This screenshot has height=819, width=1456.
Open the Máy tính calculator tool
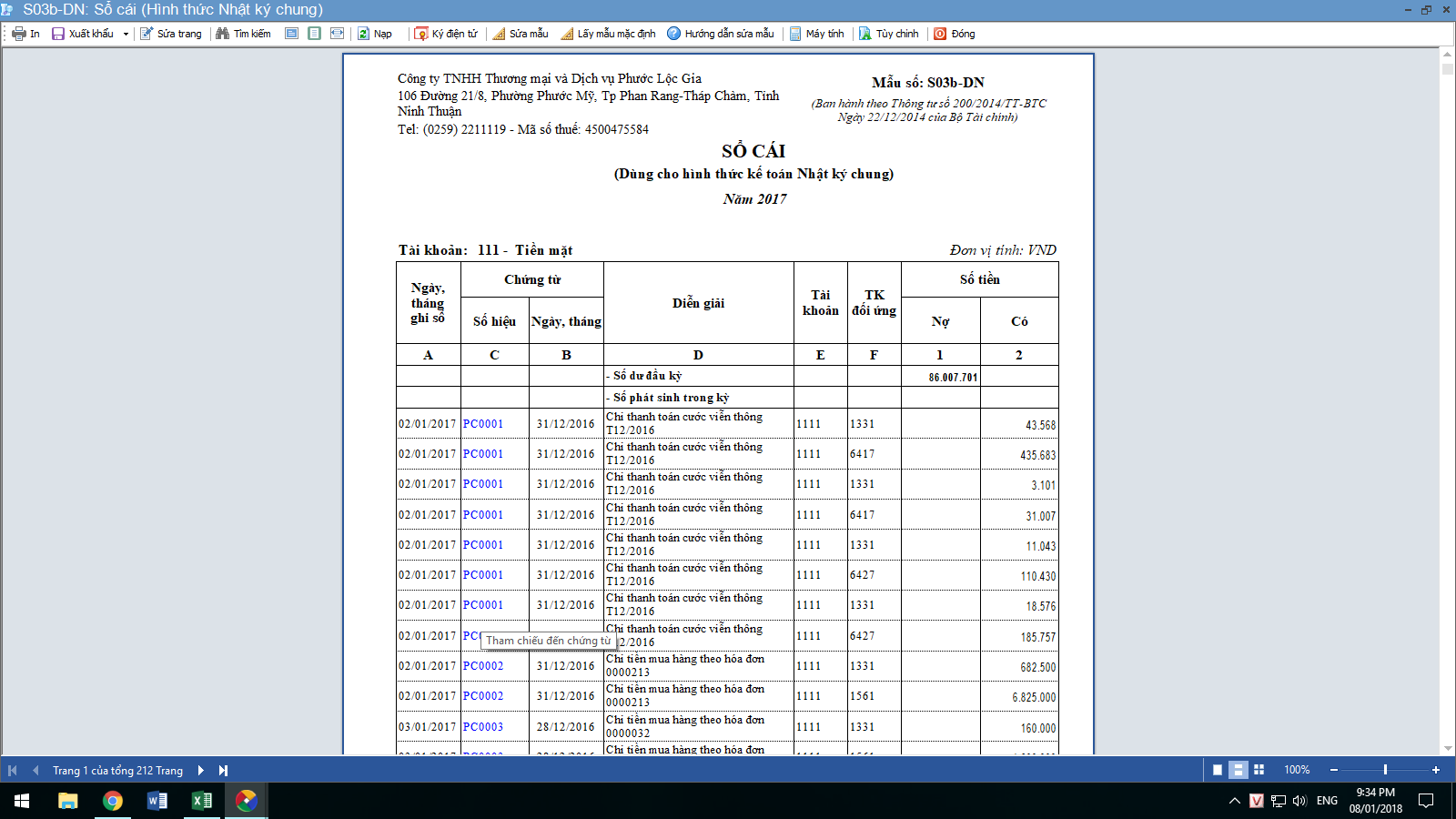tap(816, 34)
